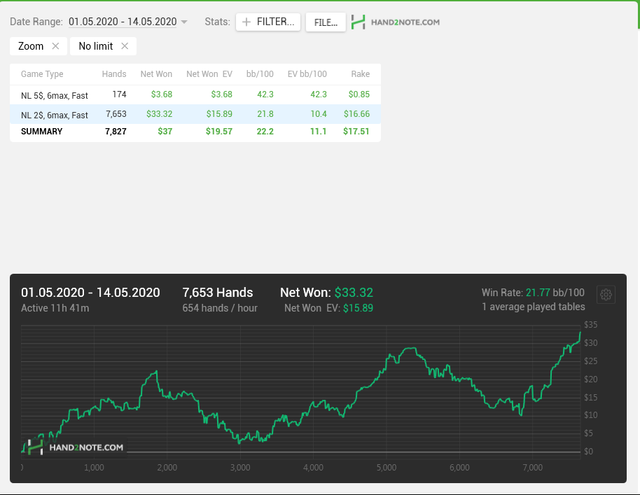This screenshot has width=640, height=495.
Task: Sort table by bb/100 column header
Action: coord(260,74)
